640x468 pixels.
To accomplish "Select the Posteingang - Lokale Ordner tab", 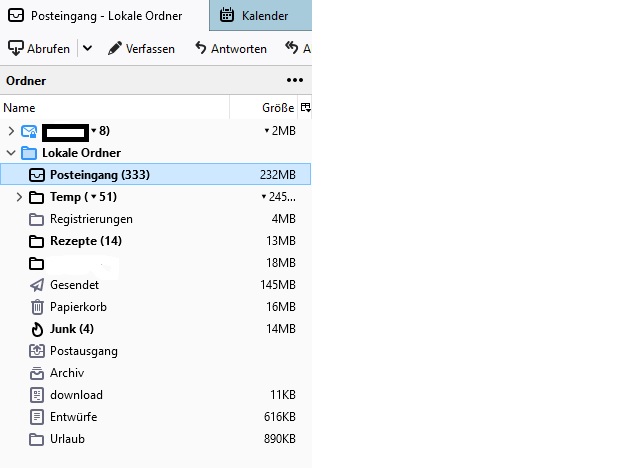I will coord(104,16).
